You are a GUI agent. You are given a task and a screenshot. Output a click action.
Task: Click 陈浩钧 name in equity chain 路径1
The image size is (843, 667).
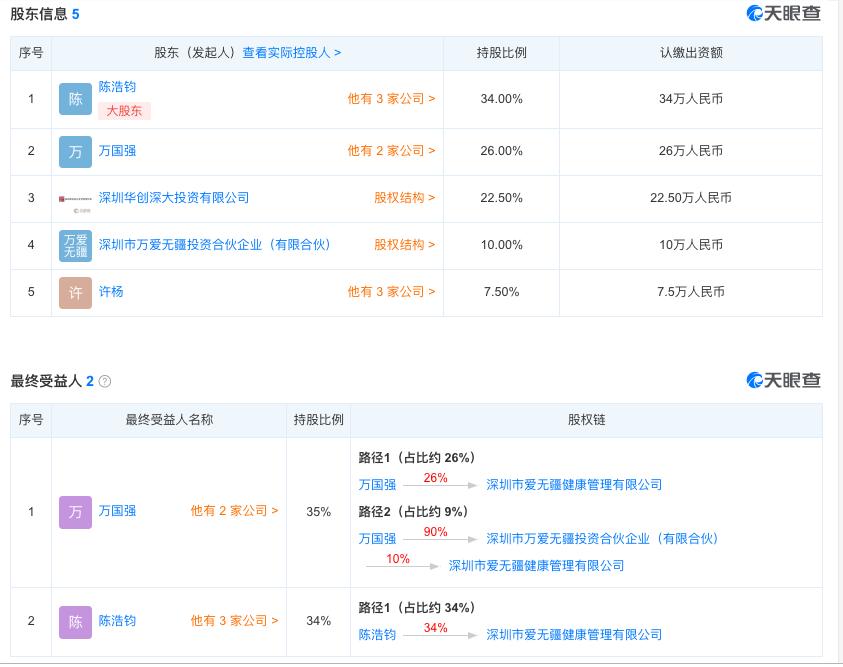point(377,634)
